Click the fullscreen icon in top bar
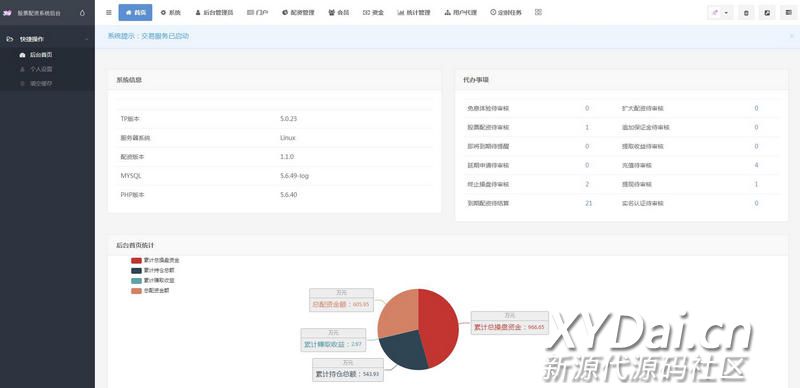 coord(767,13)
